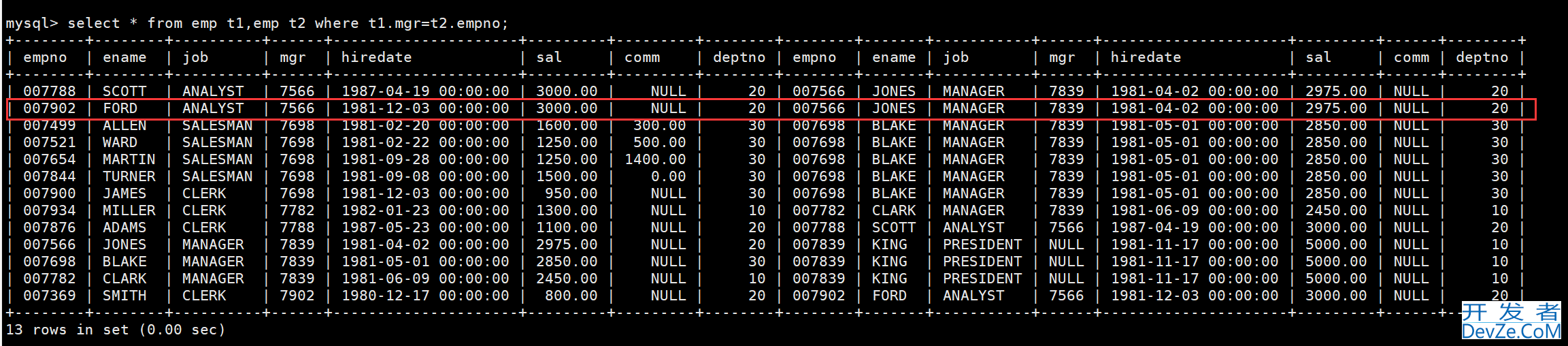1568x346 pixels.
Task: Select the sal value 950.00
Action: (x=571, y=193)
